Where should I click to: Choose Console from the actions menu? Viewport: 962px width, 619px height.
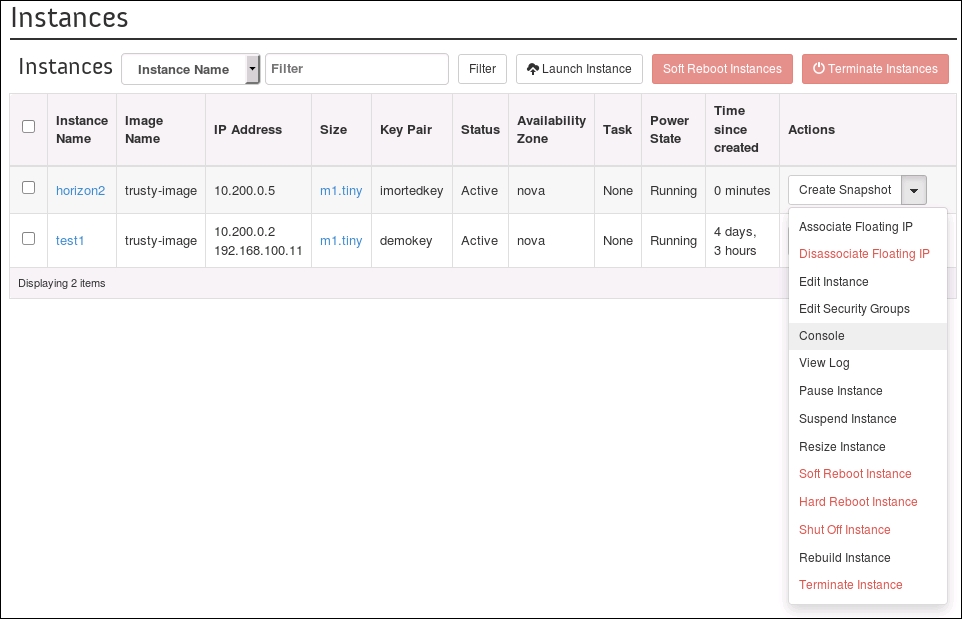[822, 336]
